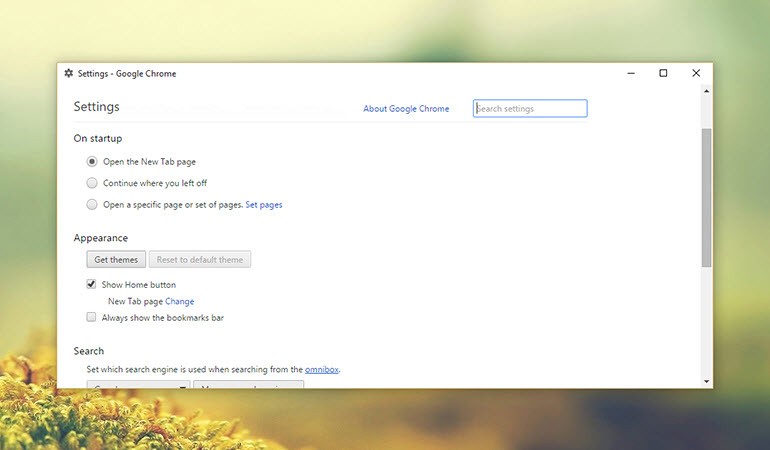This screenshot has width=770, height=450.
Task: Select Open the New Tab page option
Action: click(x=92, y=161)
